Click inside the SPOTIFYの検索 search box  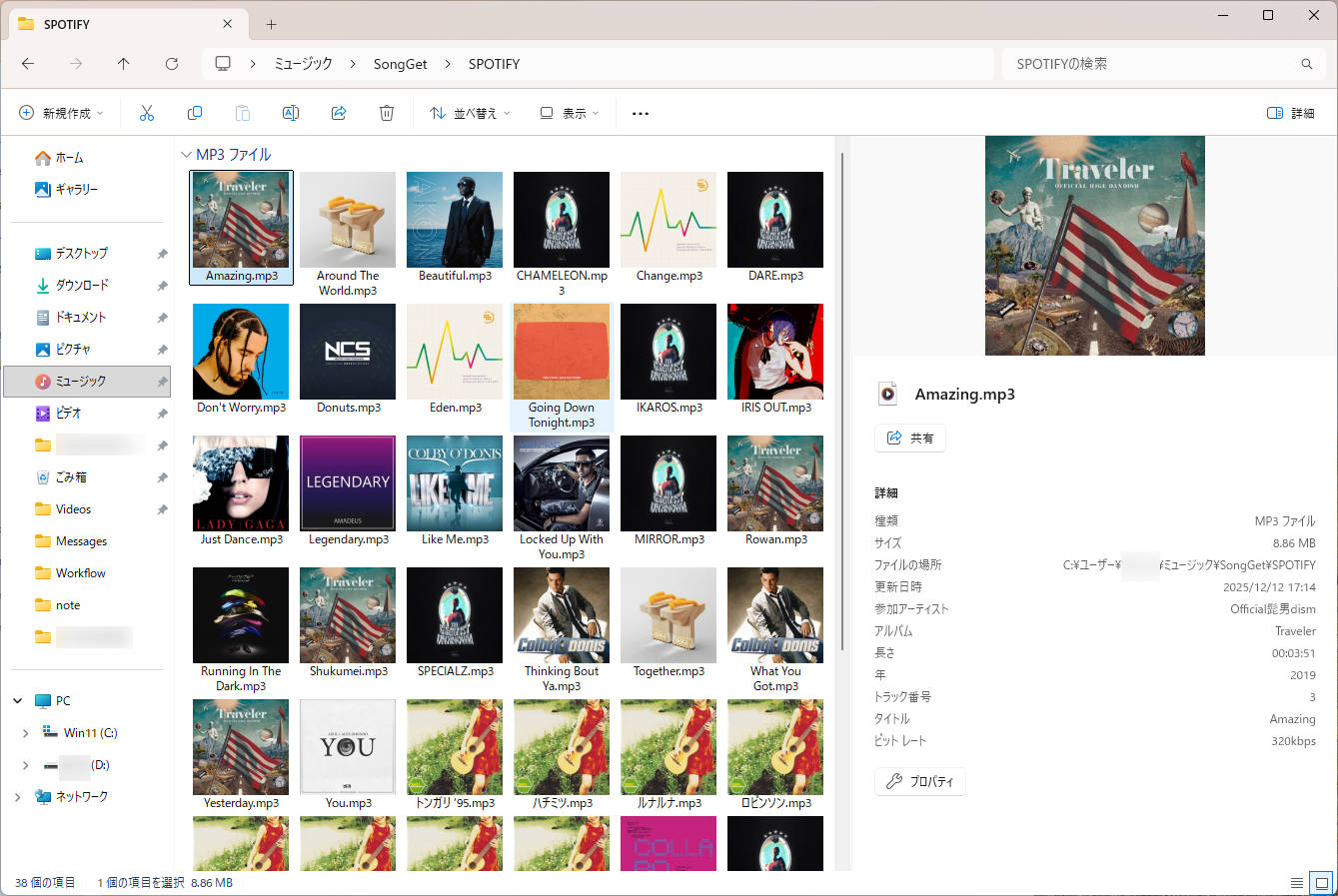[x=1149, y=63]
